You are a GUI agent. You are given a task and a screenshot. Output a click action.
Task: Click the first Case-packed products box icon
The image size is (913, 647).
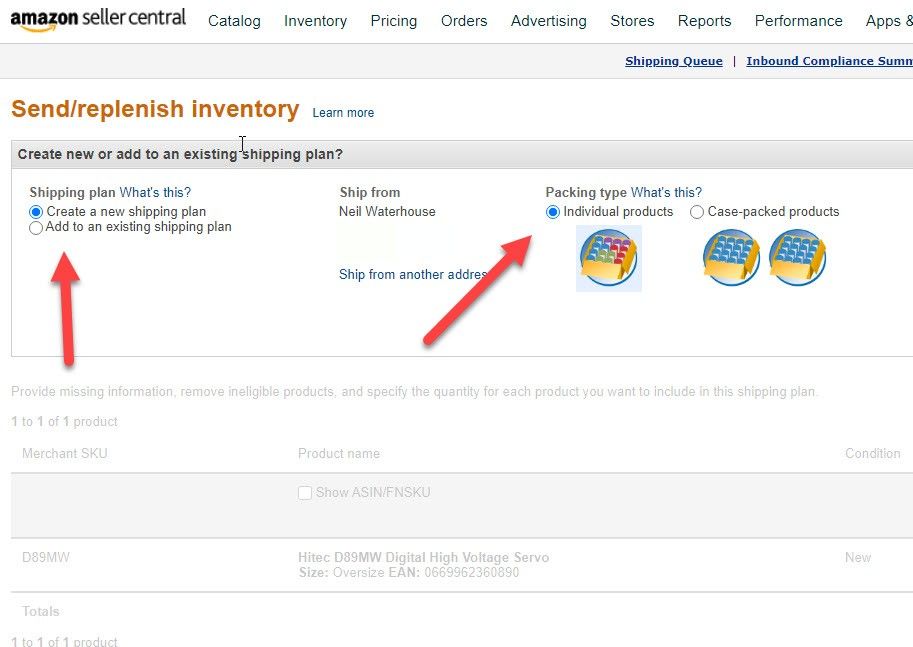(731, 257)
